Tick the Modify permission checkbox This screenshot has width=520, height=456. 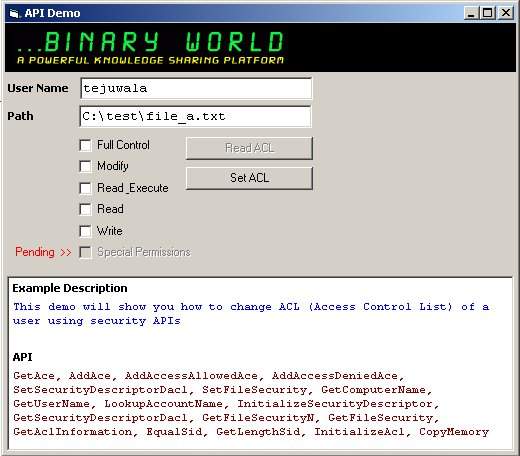(x=85, y=166)
